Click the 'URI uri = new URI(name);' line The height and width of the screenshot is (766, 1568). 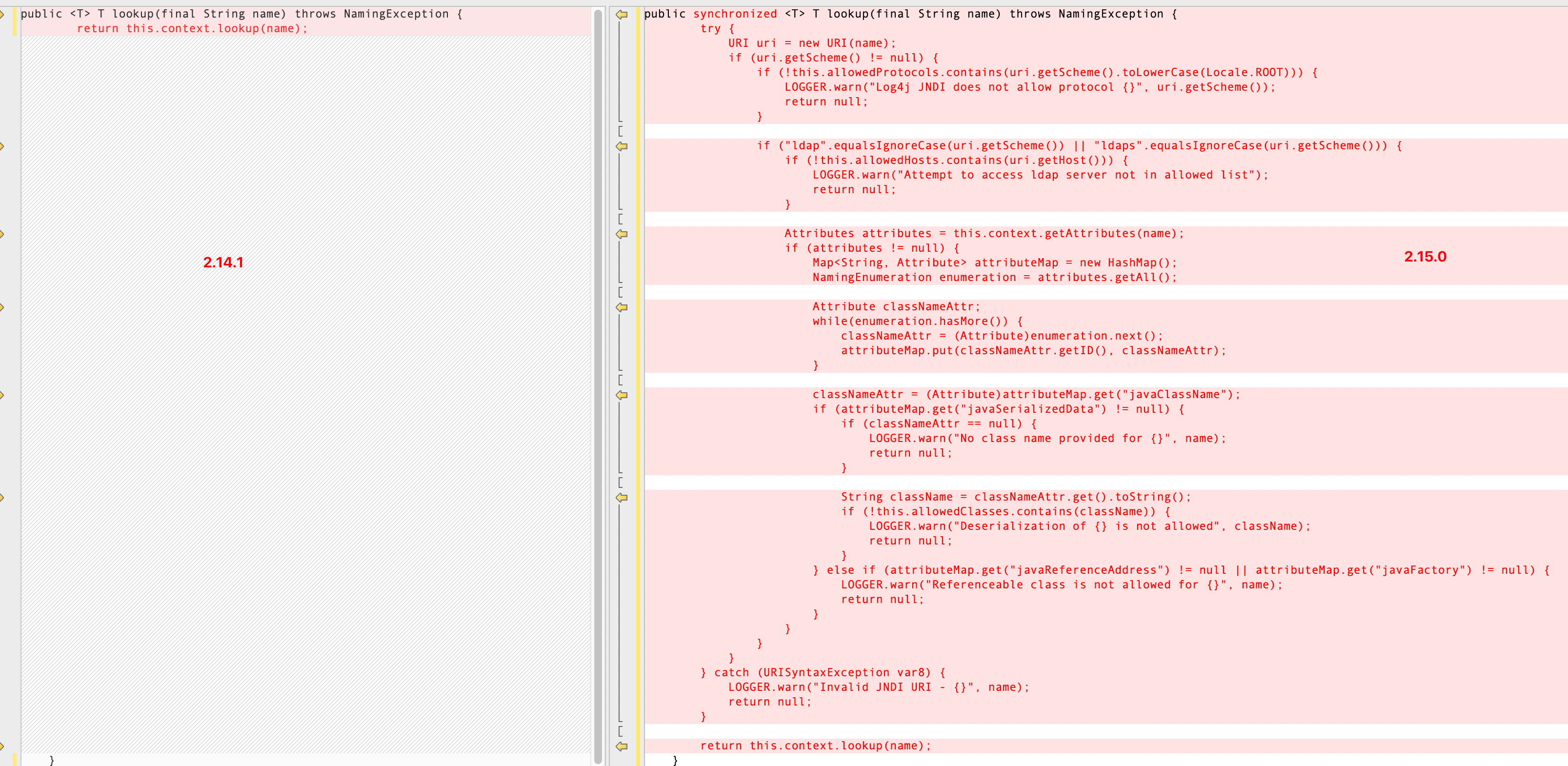click(811, 43)
